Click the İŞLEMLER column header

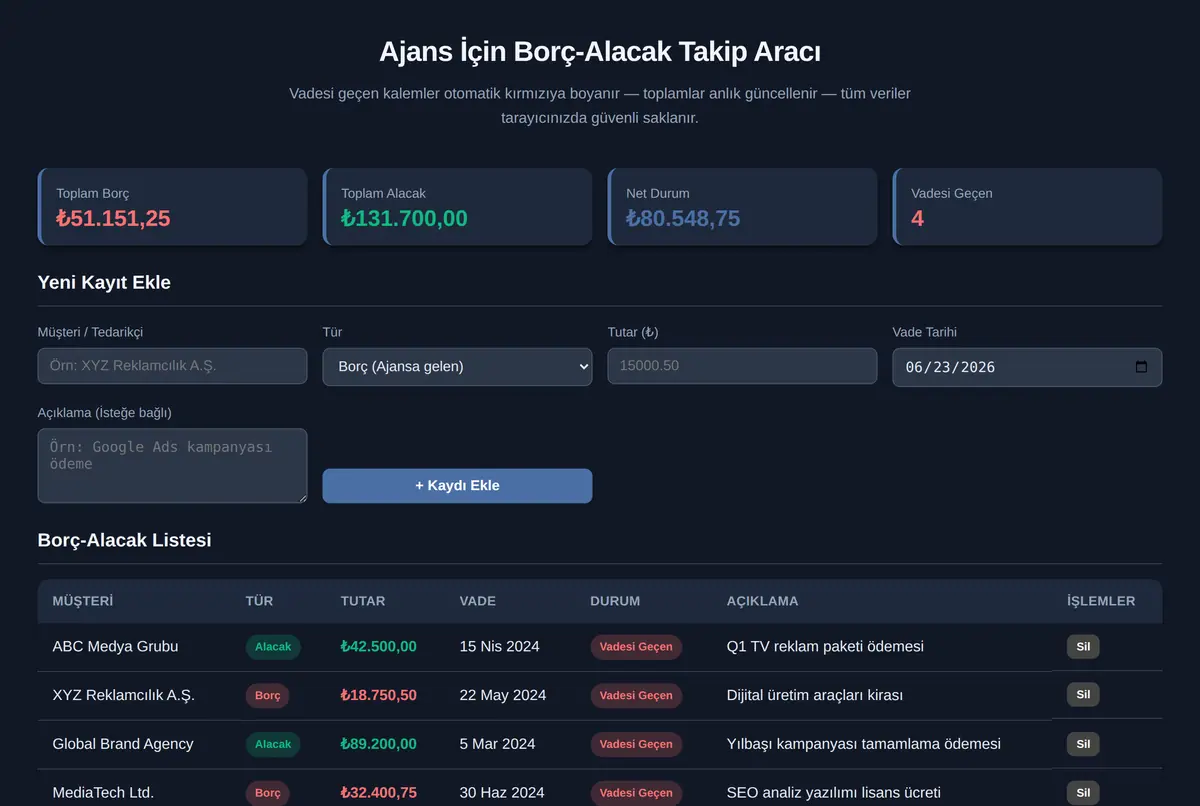pyautogui.click(x=1101, y=601)
